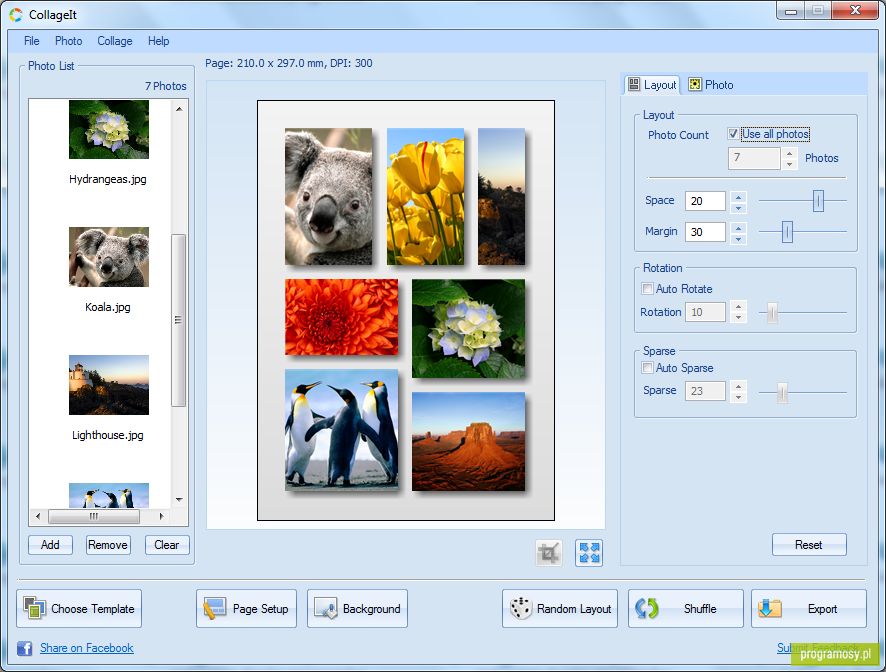Viewport: 886px width, 672px height.
Task: Click the fit-to-window arrows icon below the canvas
Action: click(x=589, y=553)
